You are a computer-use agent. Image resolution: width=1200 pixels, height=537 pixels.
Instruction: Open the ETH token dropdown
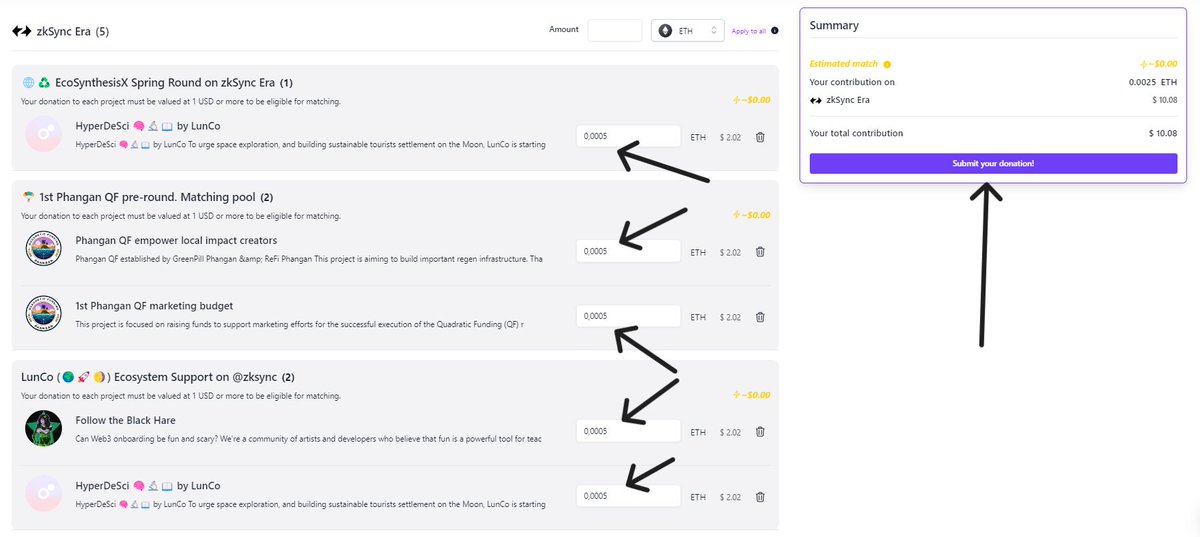coord(687,31)
